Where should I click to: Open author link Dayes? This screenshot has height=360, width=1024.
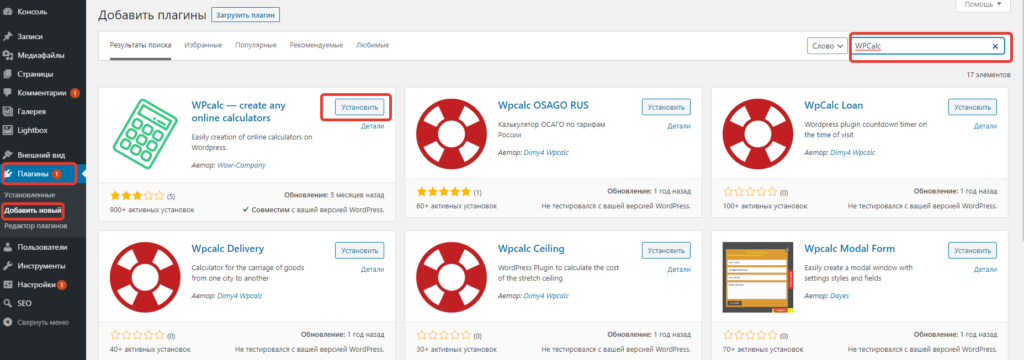point(840,295)
